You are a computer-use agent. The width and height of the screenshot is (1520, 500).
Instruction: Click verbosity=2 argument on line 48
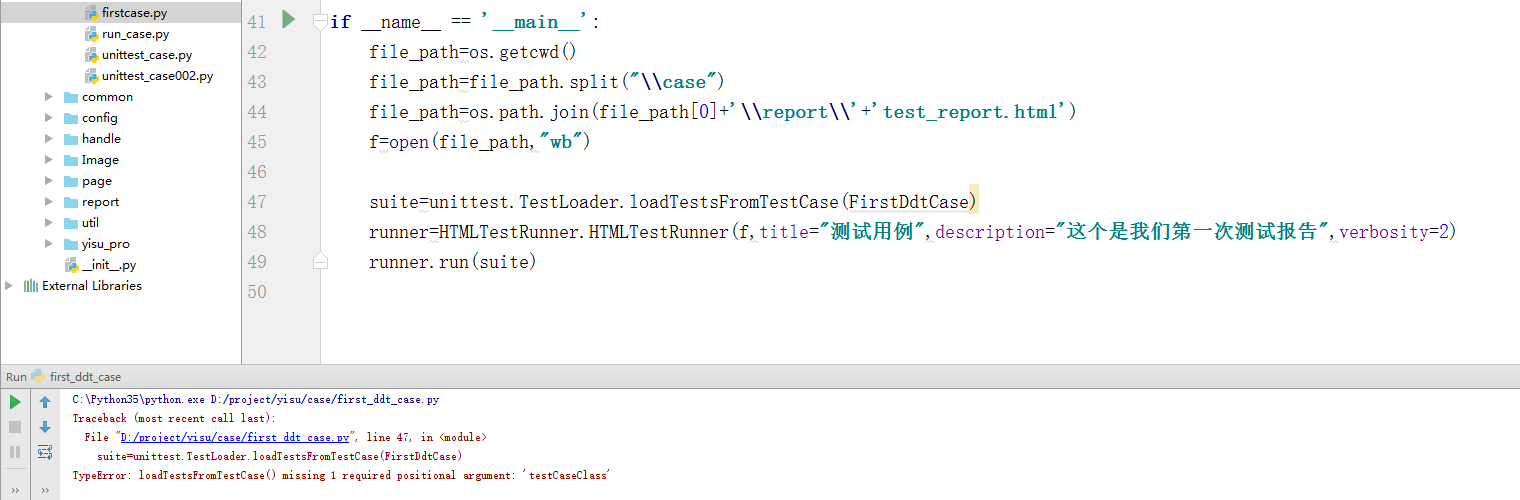point(1394,232)
